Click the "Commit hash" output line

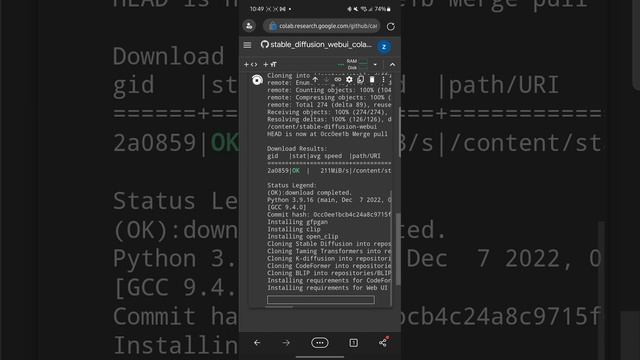coord(329,214)
